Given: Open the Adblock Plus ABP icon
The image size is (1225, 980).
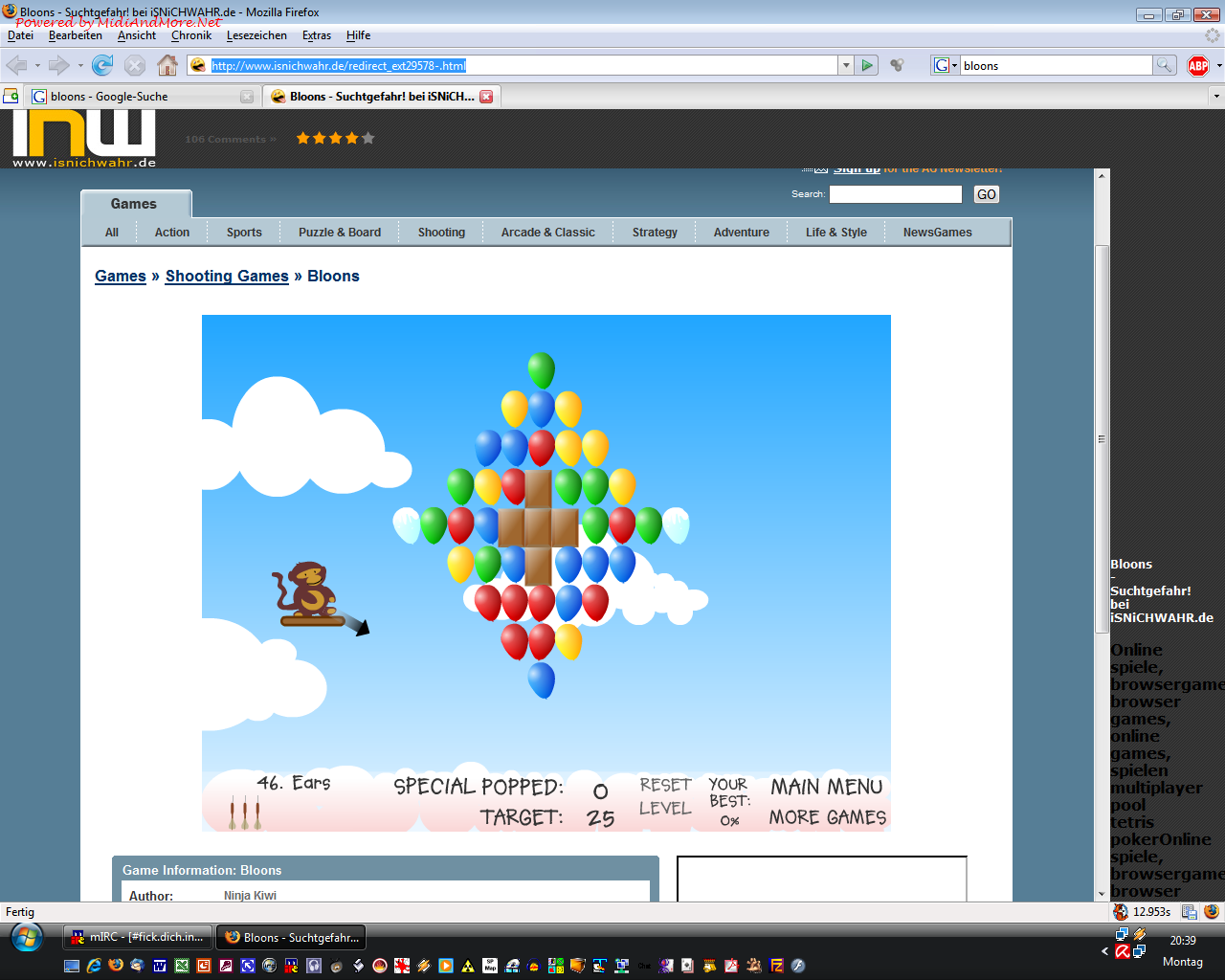Looking at the screenshot, I should [x=1197, y=65].
